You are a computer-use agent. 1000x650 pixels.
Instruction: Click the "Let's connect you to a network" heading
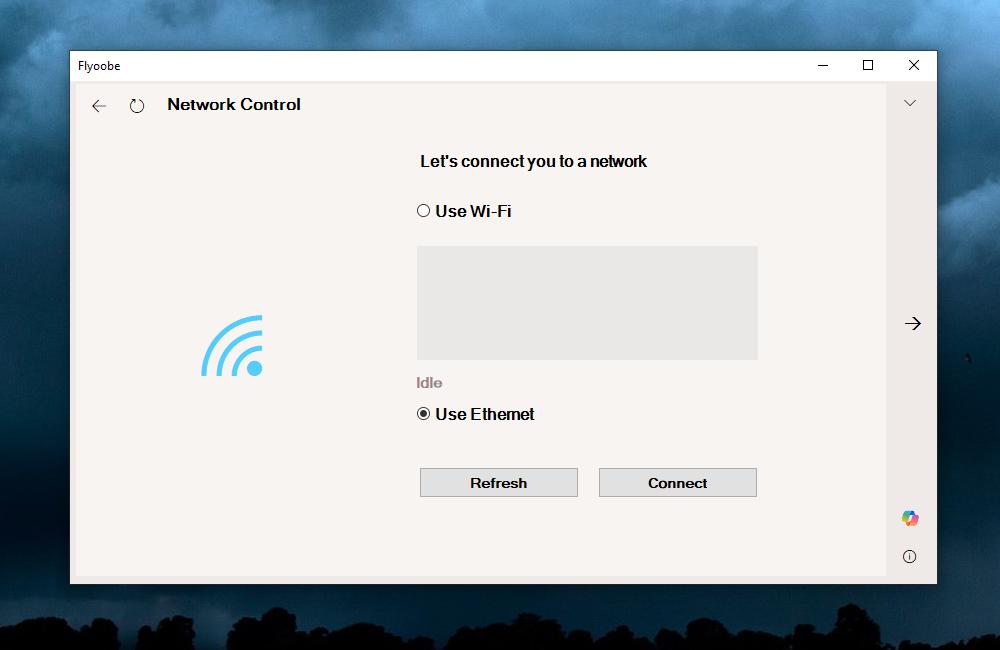pyautogui.click(x=533, y=161)
